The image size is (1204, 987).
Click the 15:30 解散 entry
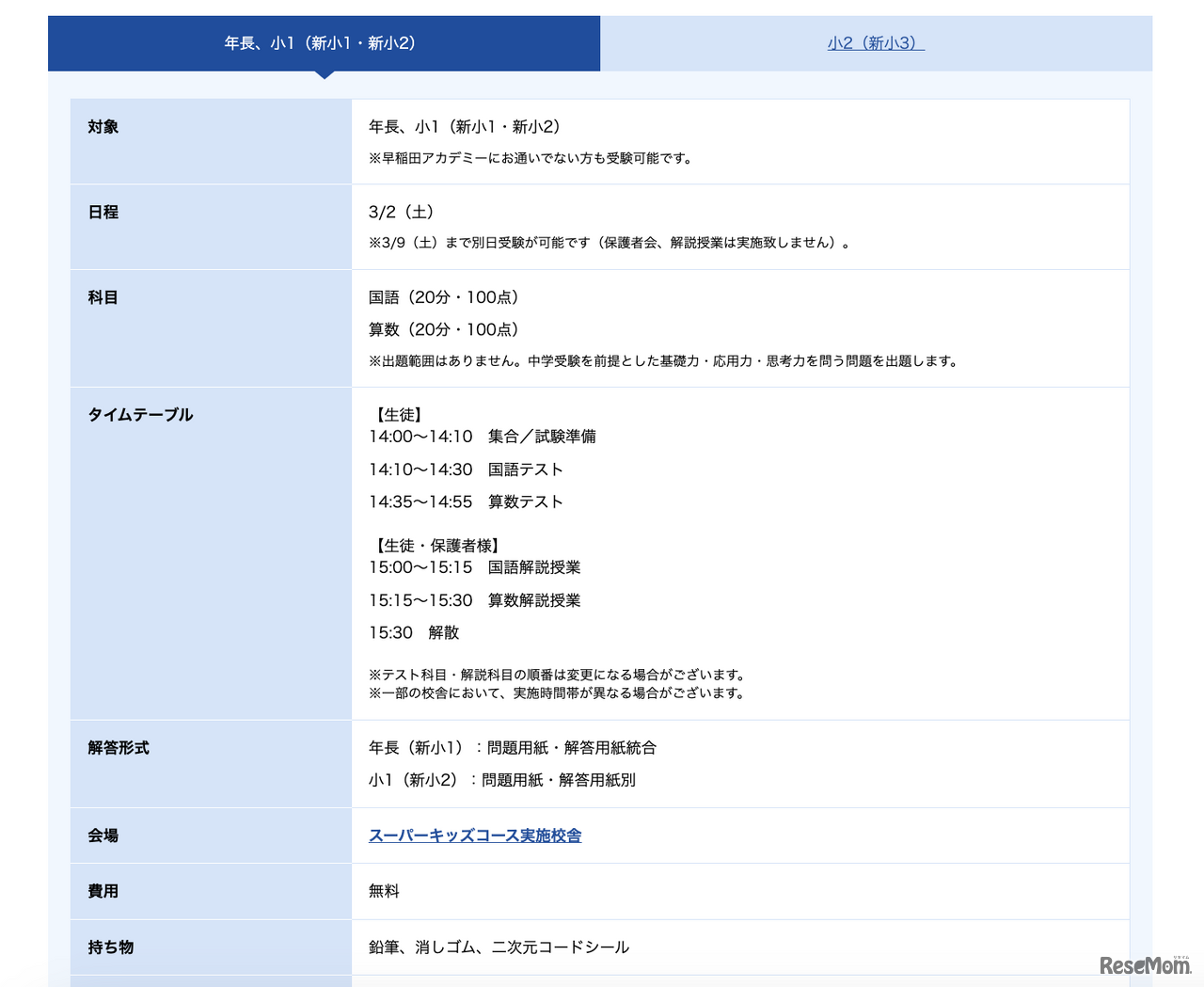pyautogui.click(x=414, y=633)
